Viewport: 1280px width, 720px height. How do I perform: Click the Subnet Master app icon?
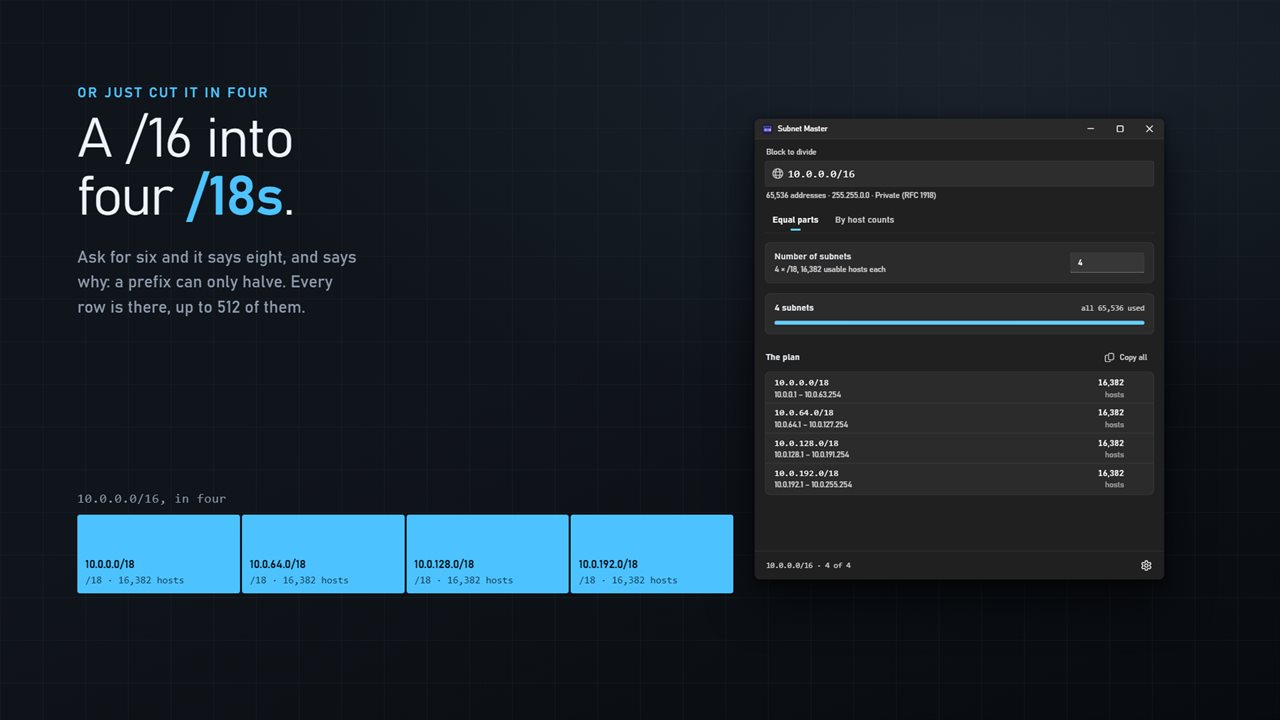click(768, 129)
